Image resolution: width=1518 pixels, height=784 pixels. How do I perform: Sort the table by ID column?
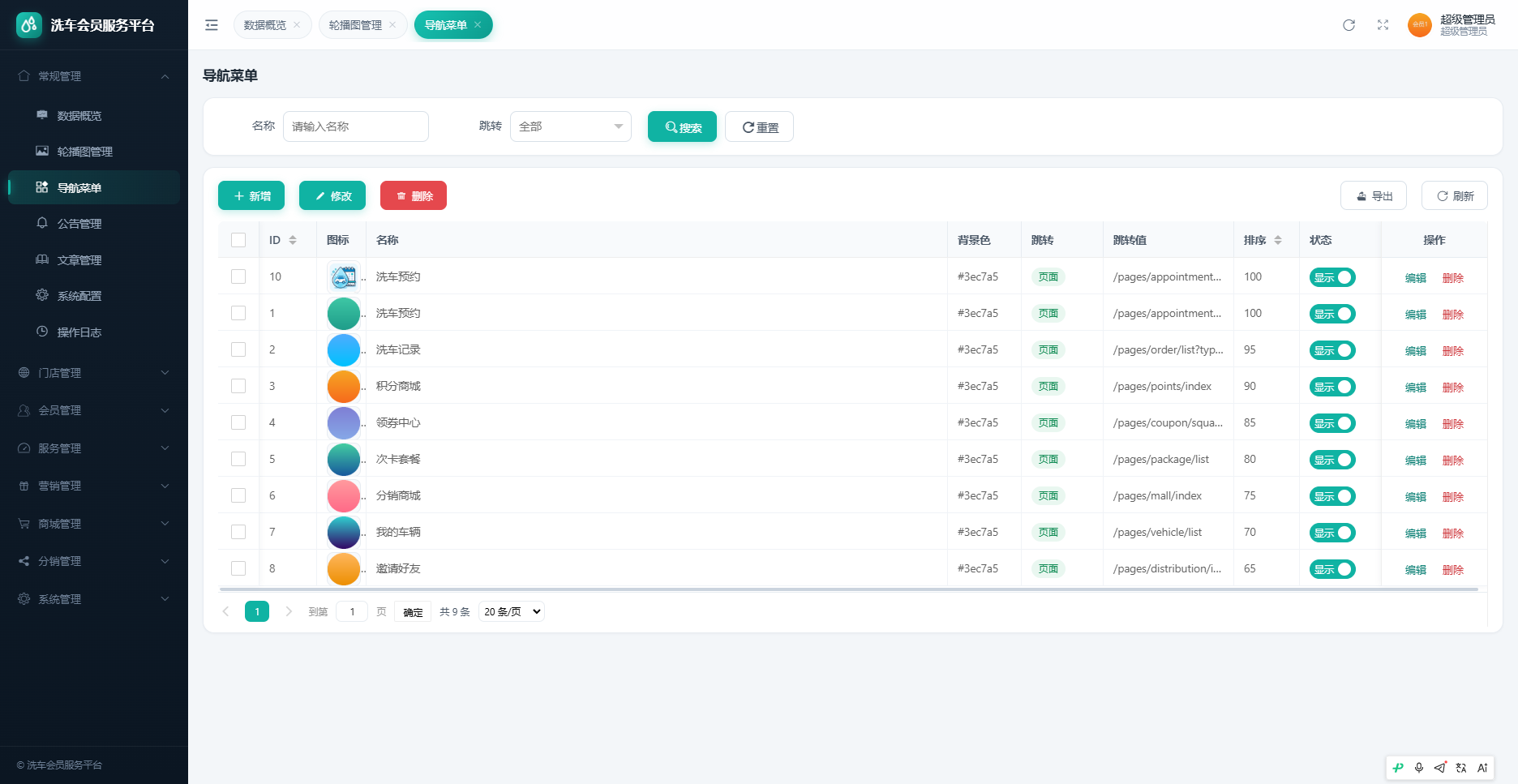pos(293,240)
